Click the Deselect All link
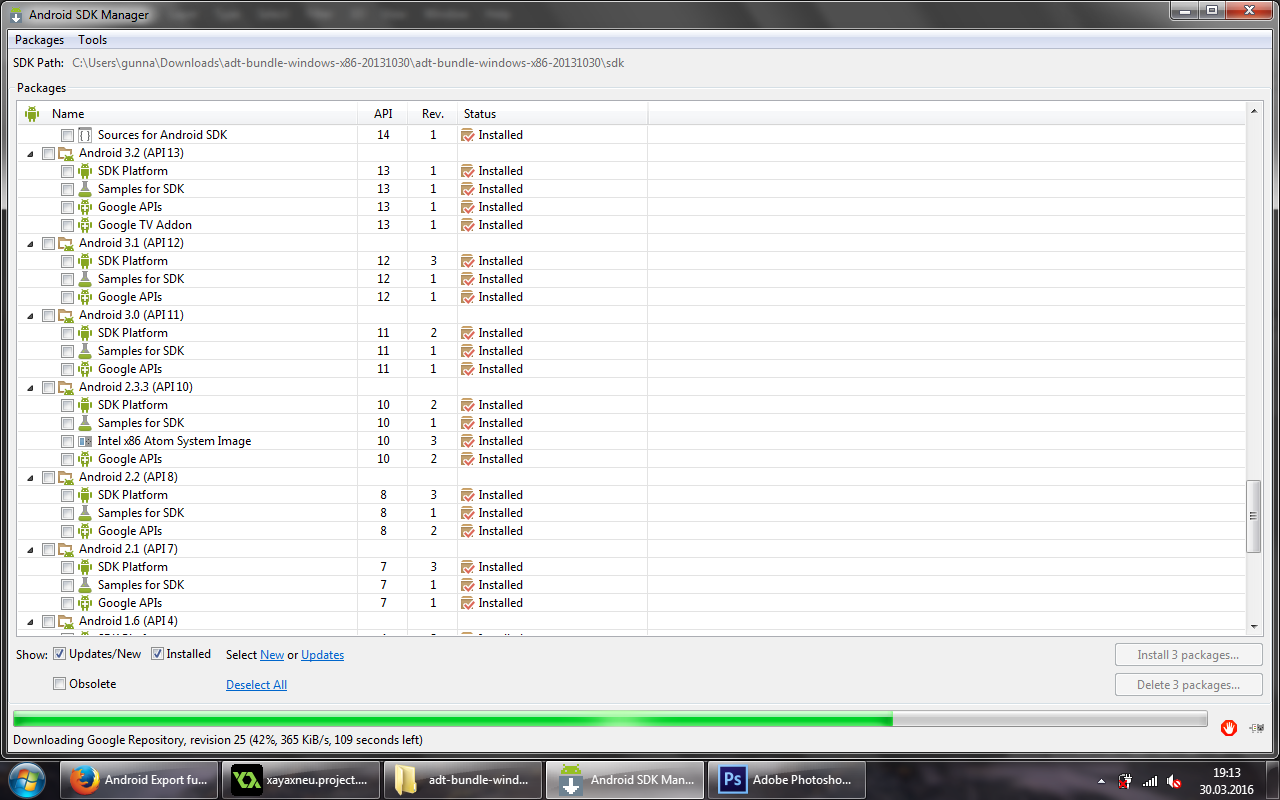The image size is (1280, 800). (x=256, y=685)
